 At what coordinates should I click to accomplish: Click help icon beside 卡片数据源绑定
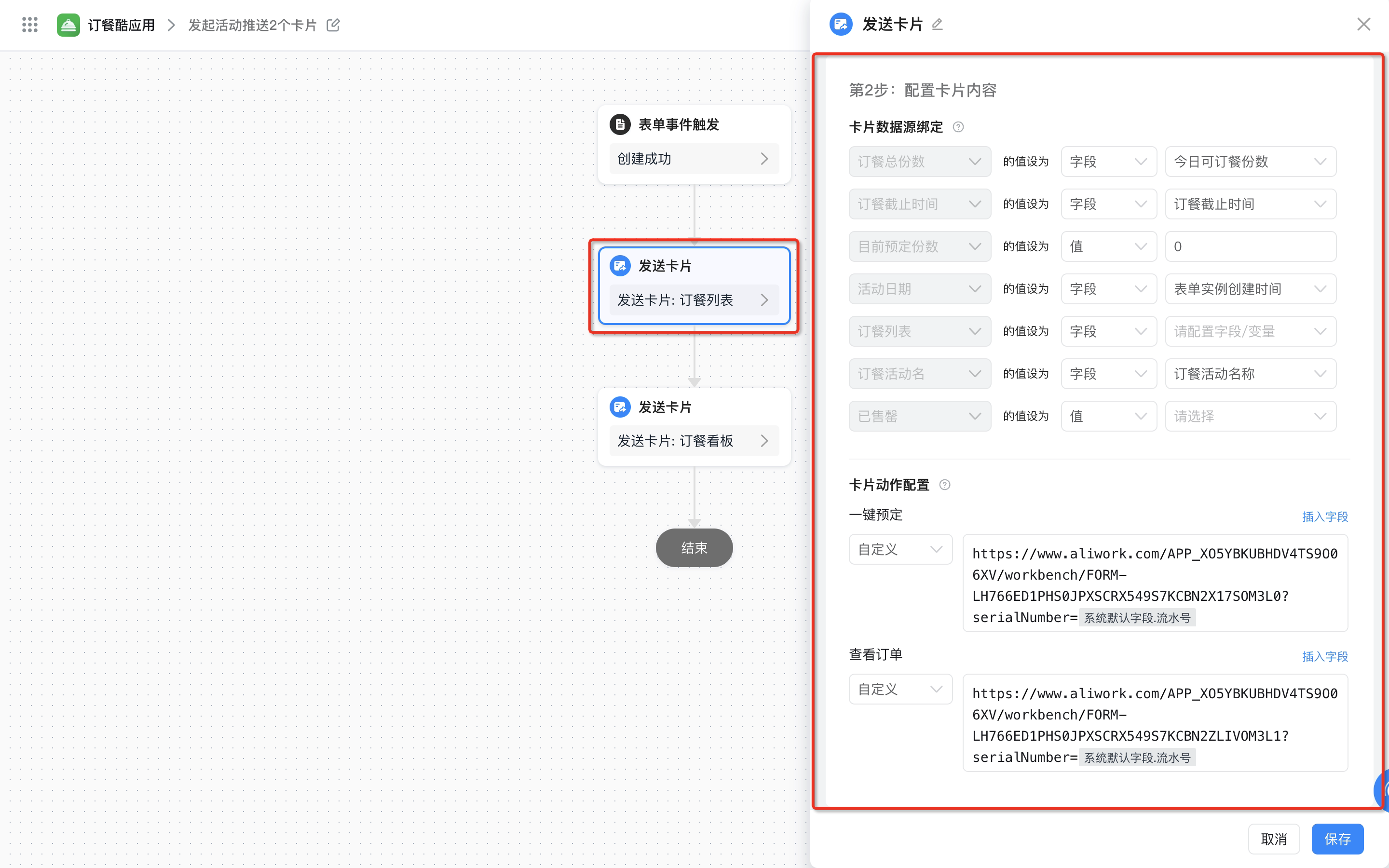958,127
